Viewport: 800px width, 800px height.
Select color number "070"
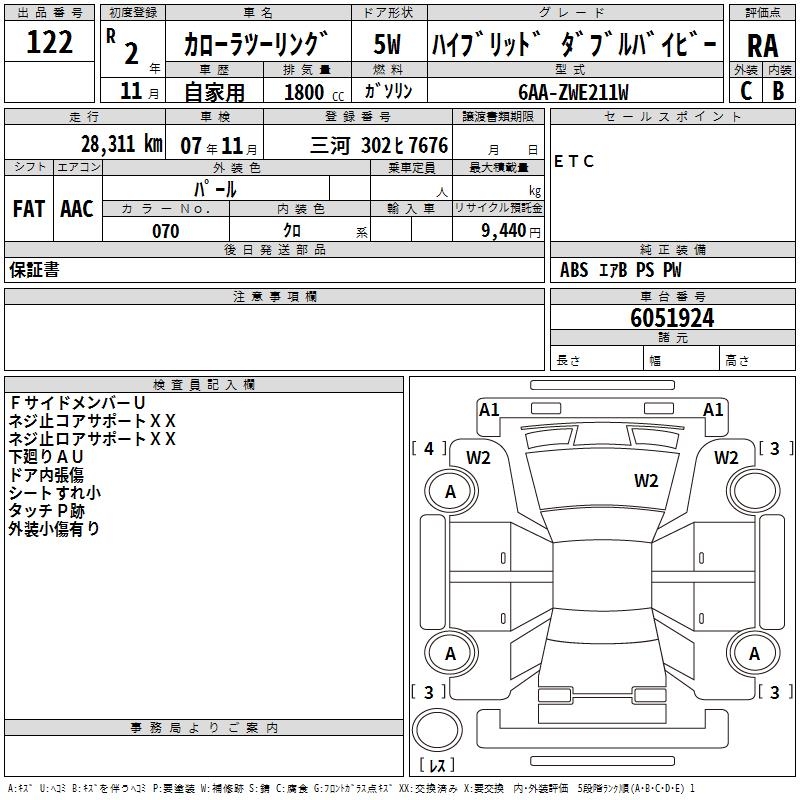point(166,231)
